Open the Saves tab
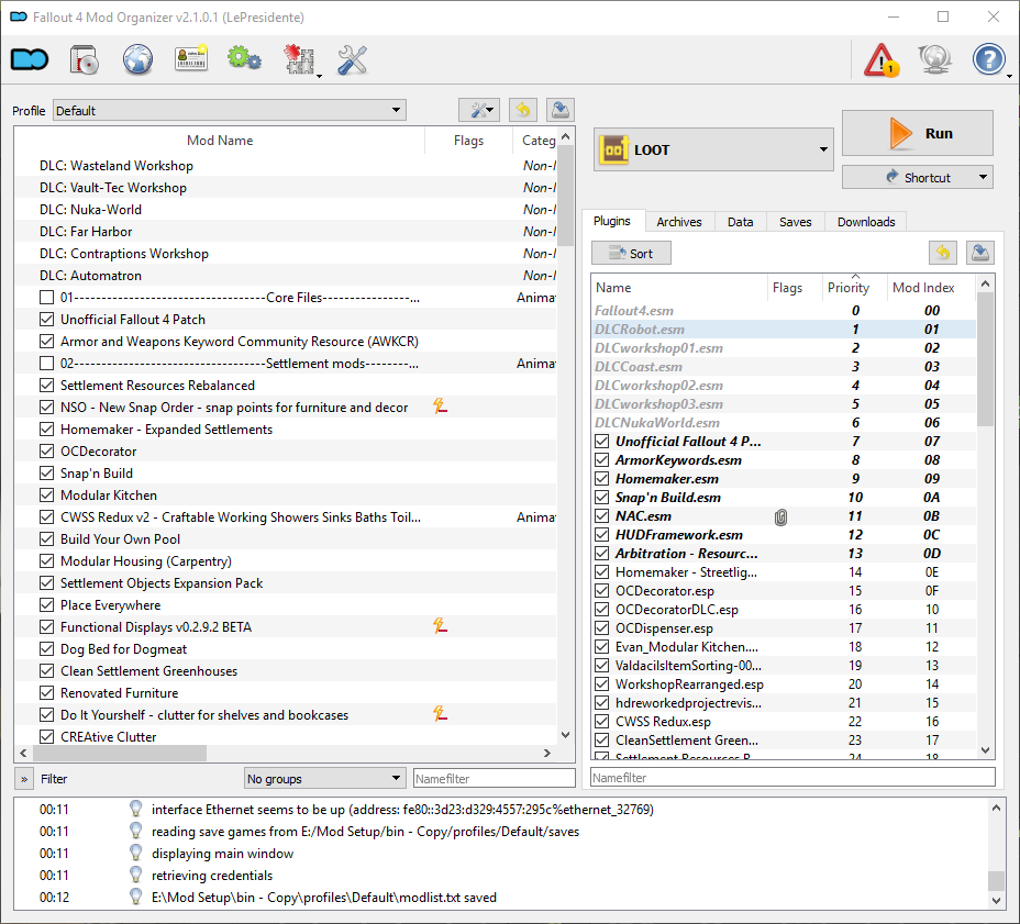The height and width of the screenshot is (924, 1020). pos(796,222)
